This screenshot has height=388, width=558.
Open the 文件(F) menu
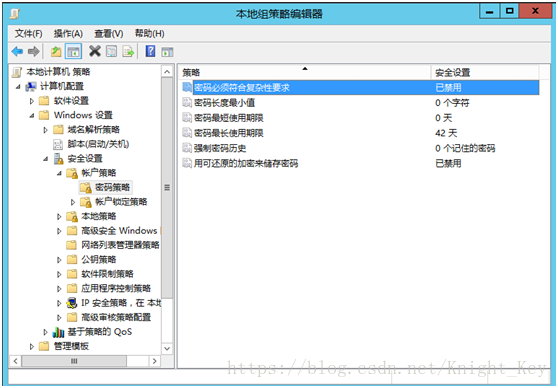[x=28, y=33]
